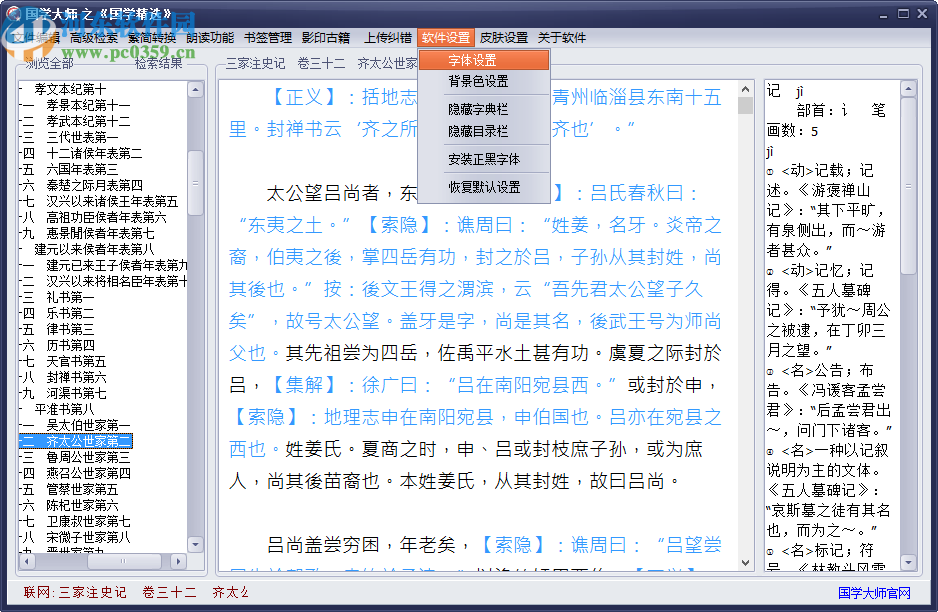Open the 高级检索 menu
The height and width of the screenshot is (612, 938).
tap(94, 38)
